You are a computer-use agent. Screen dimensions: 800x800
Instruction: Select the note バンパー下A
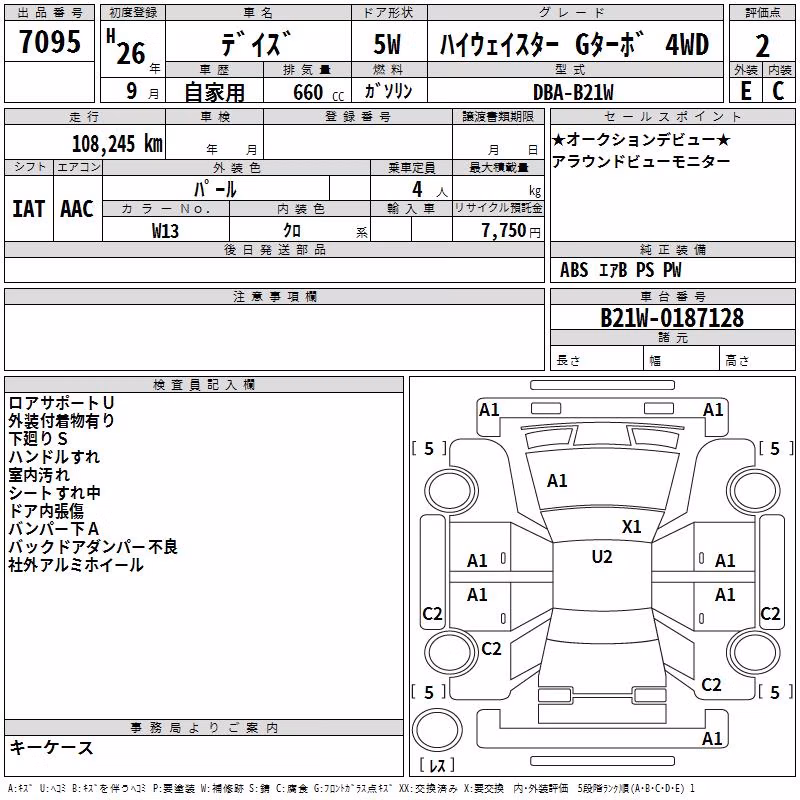(54, 529)
